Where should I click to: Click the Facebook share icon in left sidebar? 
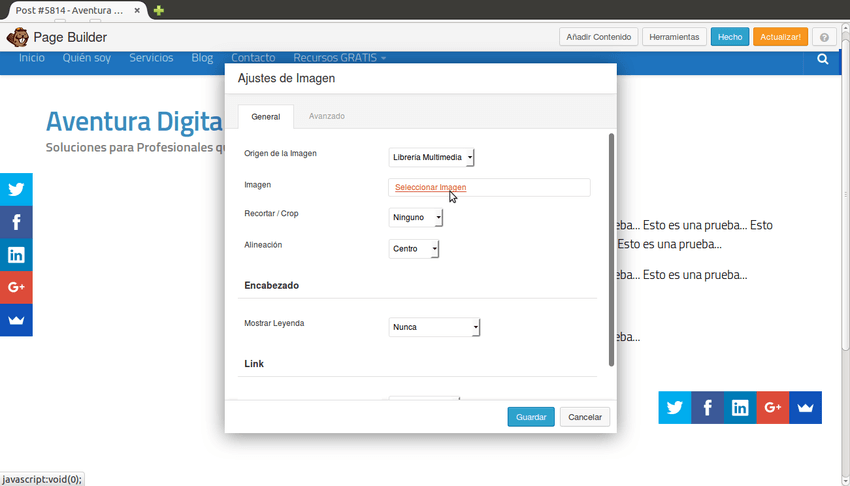click(16, 222)
